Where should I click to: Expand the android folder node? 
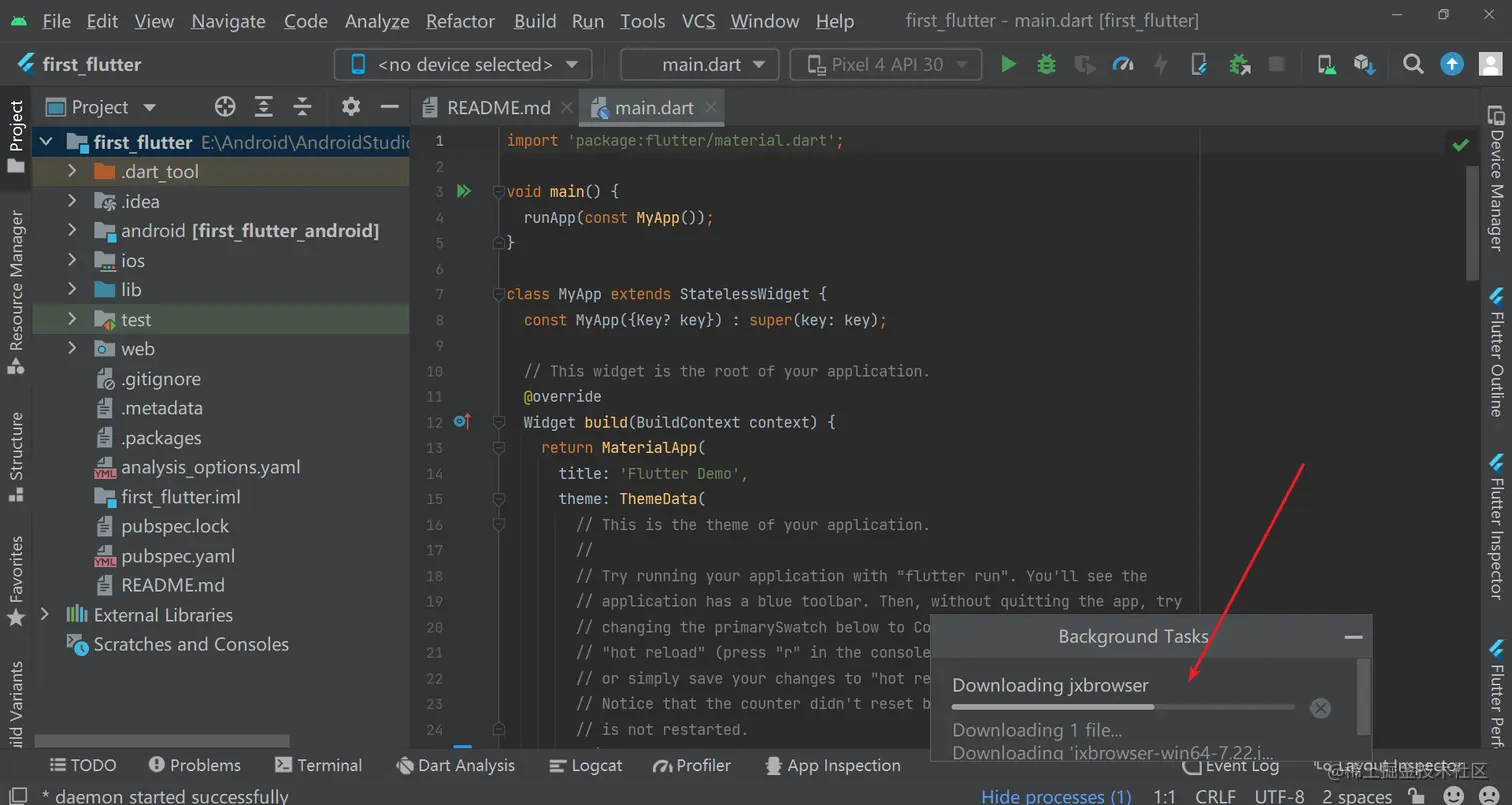tap(72, 231)
